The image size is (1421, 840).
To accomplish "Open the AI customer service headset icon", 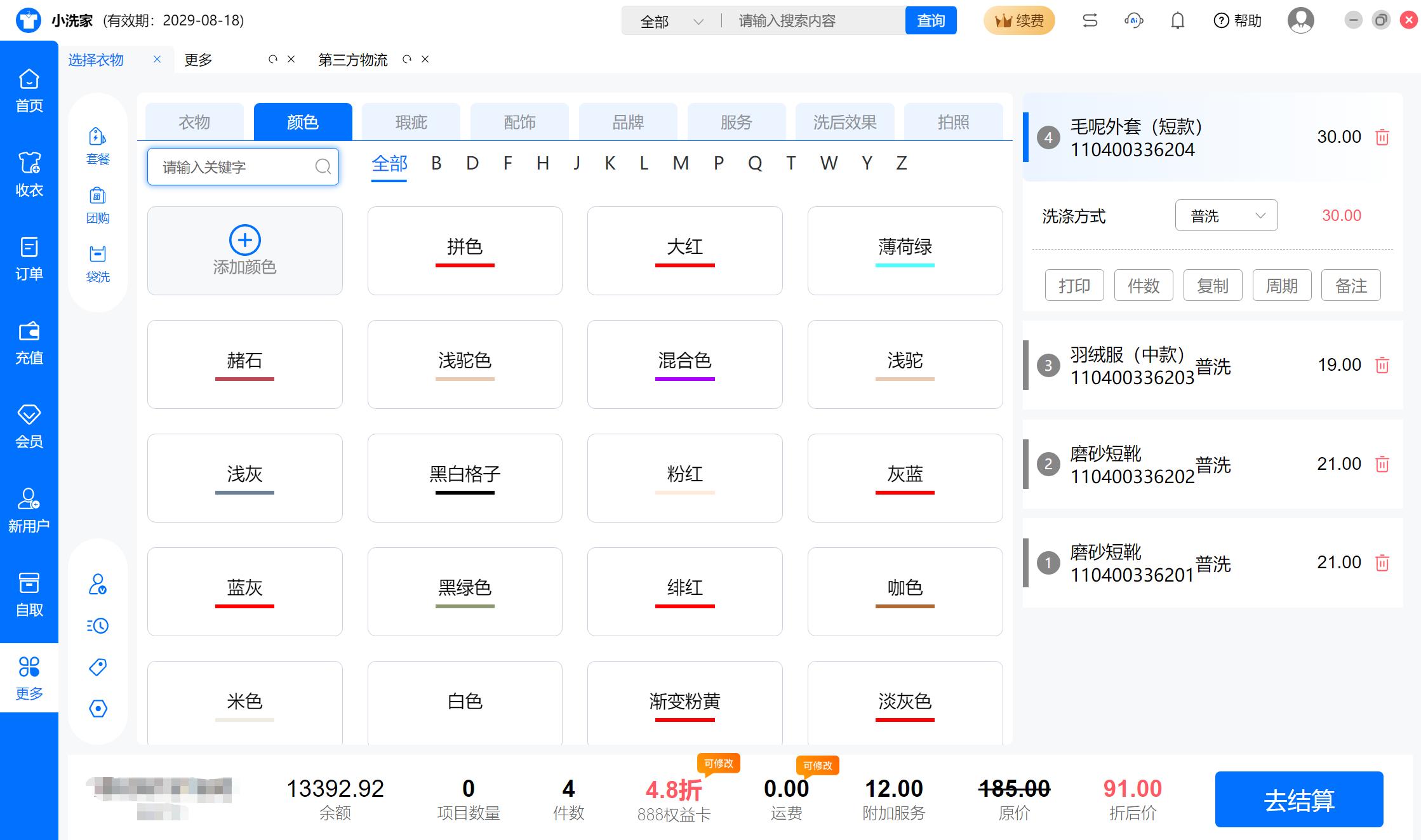I will 1133,21.
